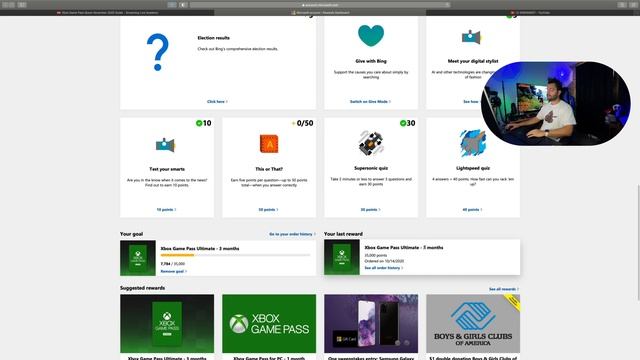640x360 pixels.
Task: Open the green Xbox Game Pass for PC reward
Action: [x=269, y=324]
